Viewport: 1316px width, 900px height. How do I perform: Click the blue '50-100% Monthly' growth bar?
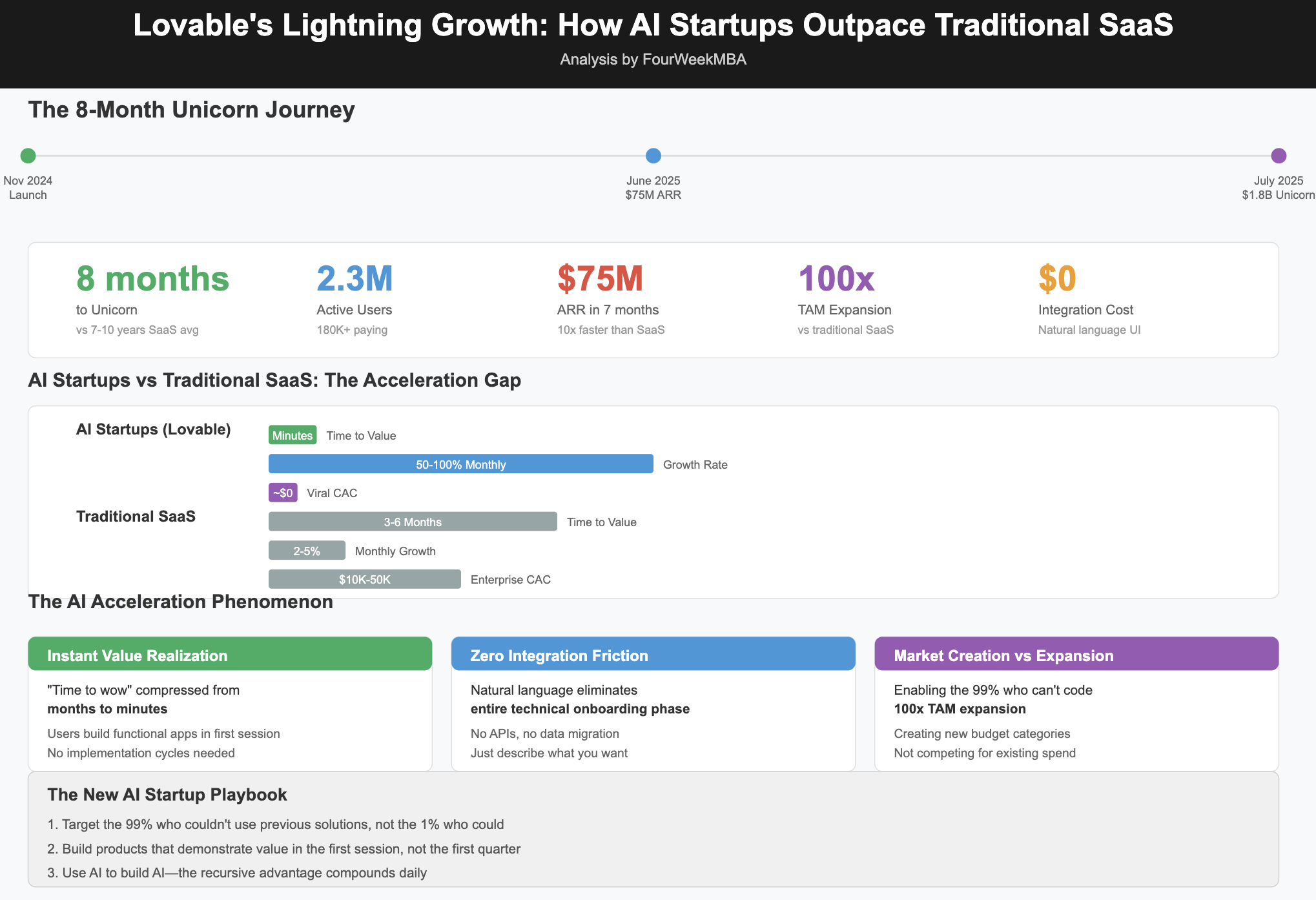click(x=460, y=464)
